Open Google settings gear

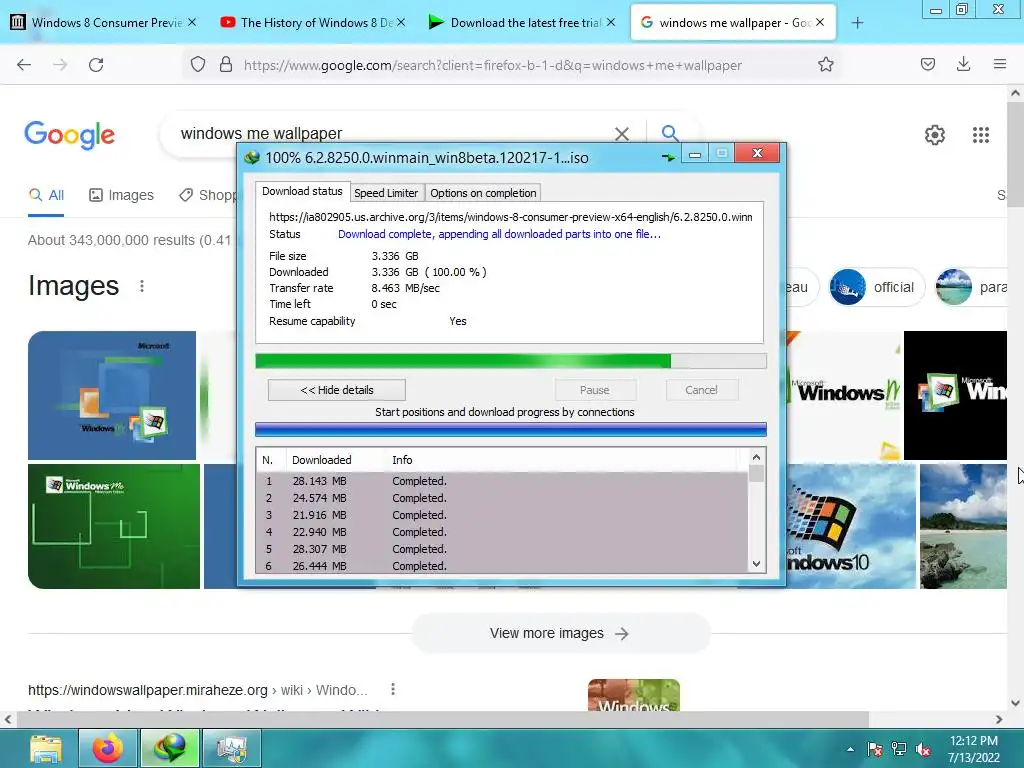click(x=935, y=135)
